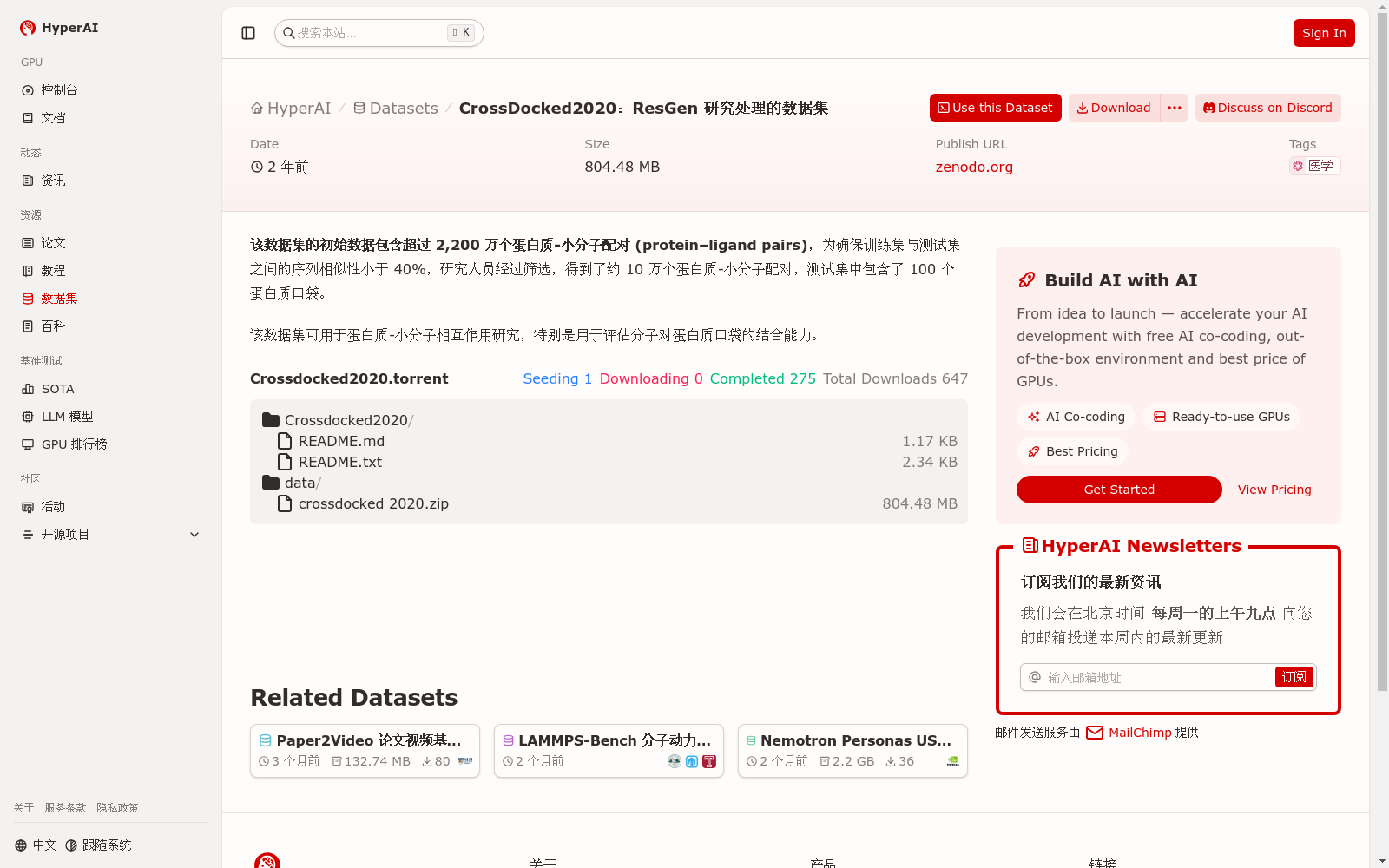Open the MailChimp link
The image size is (1389, 868).
1140,733
